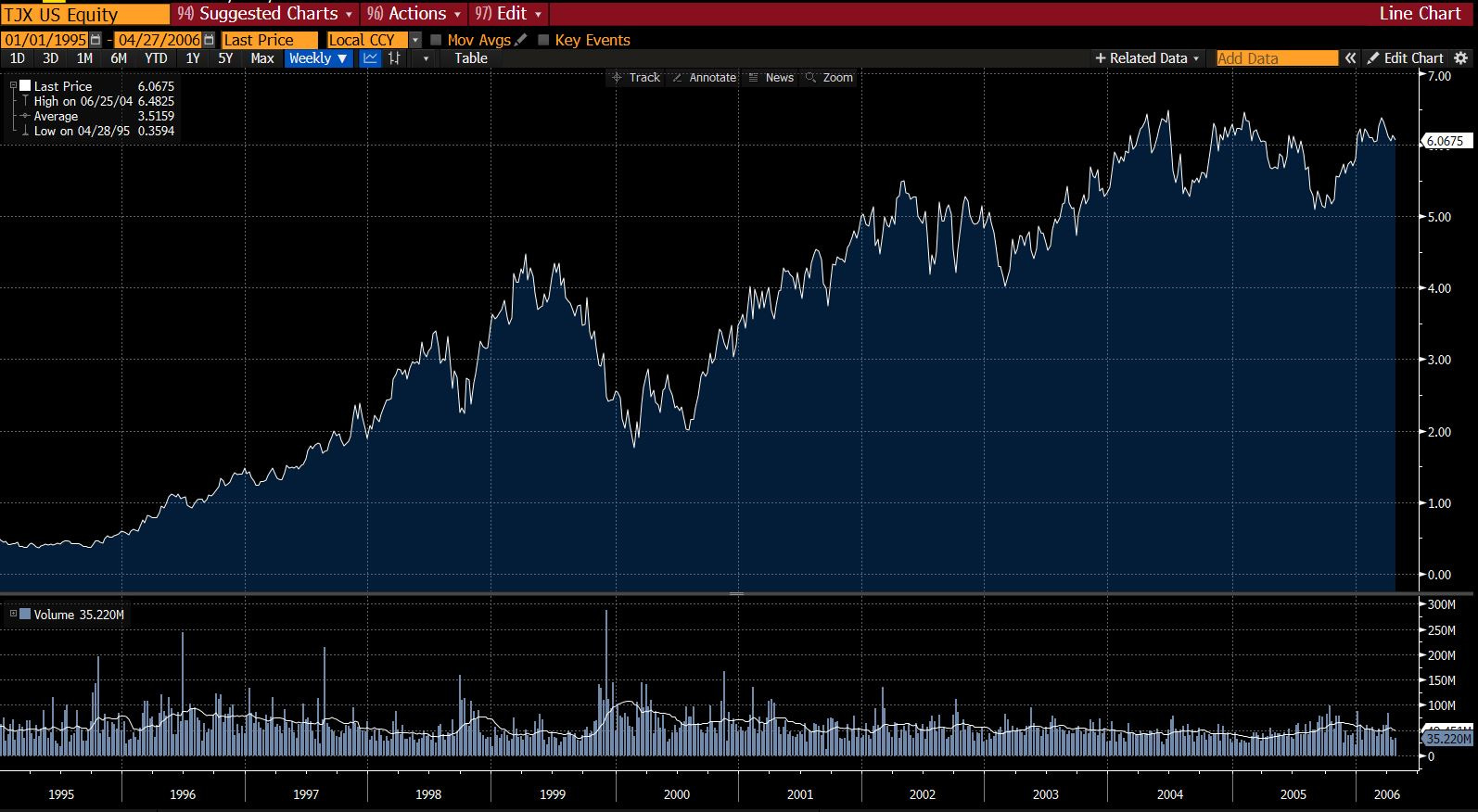Screen dimensions: 1478x812
Task: Collapse the Last Price legend tree
Action: 13,85
